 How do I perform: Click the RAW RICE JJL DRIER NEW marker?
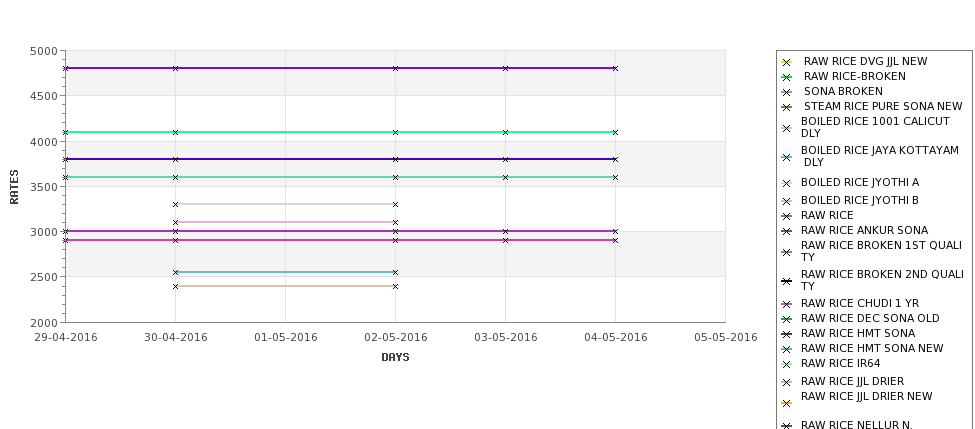click(x=787, y=404)
